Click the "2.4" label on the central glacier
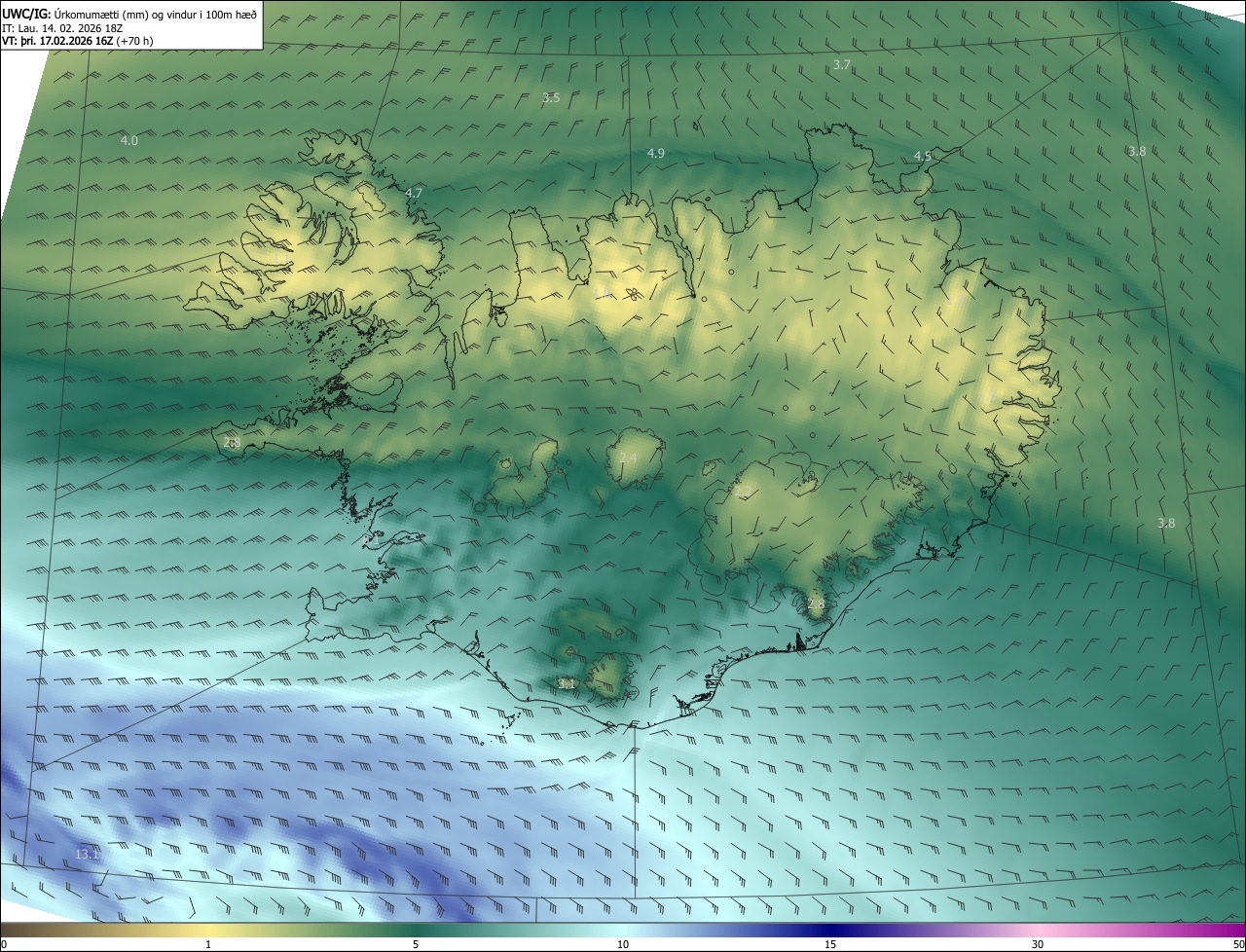 pos(628,458)
